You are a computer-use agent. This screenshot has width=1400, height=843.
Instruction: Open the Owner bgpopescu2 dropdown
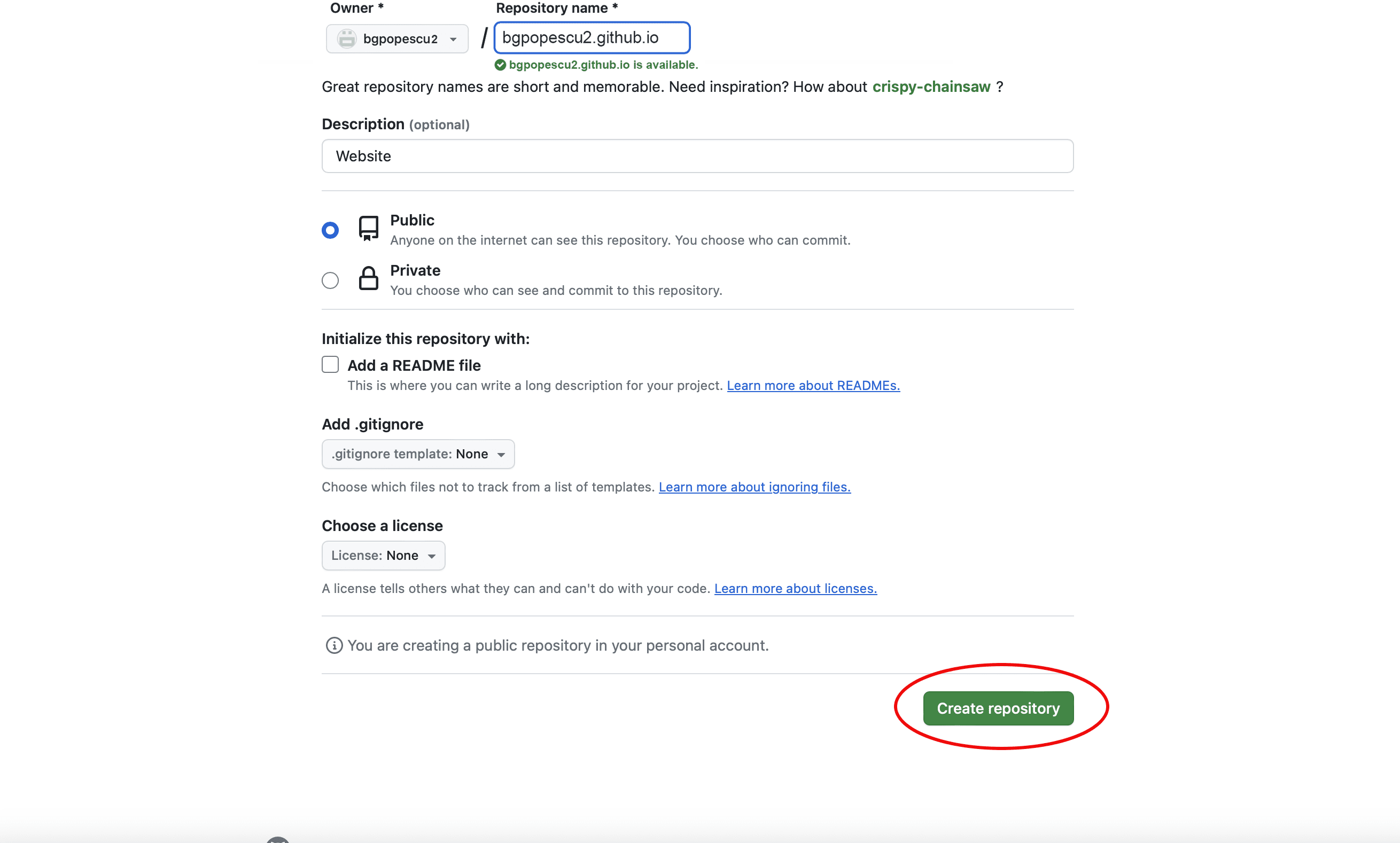(x=397, y=38)
